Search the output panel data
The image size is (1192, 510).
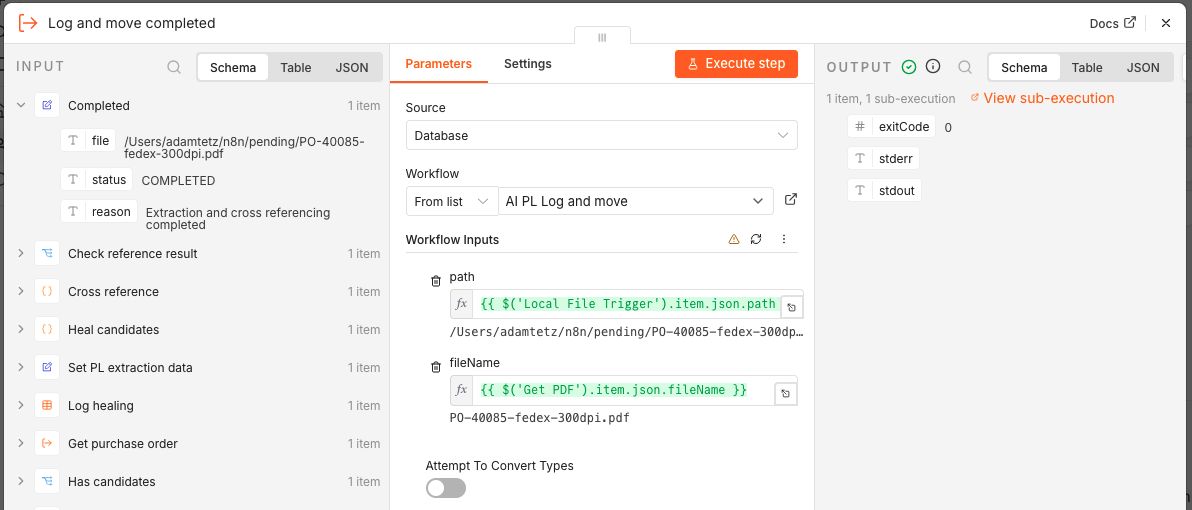coord(965,67)
